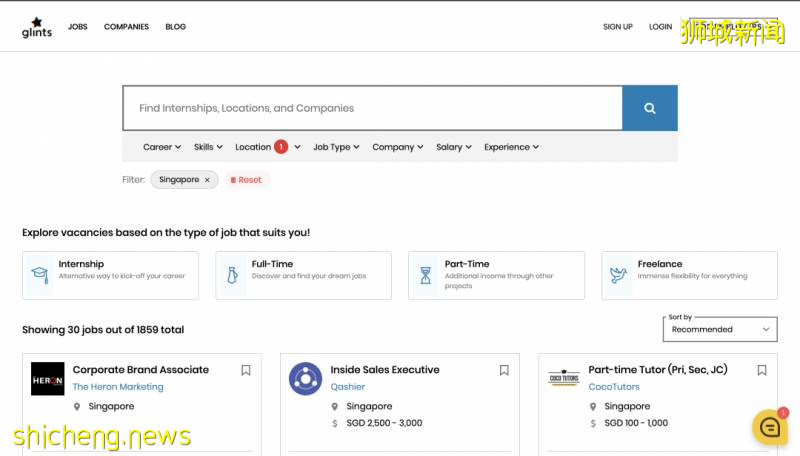Screen dimensions: 800x456
Task: Expand the Career filter dropdown
Action: [x=161, y=147]
